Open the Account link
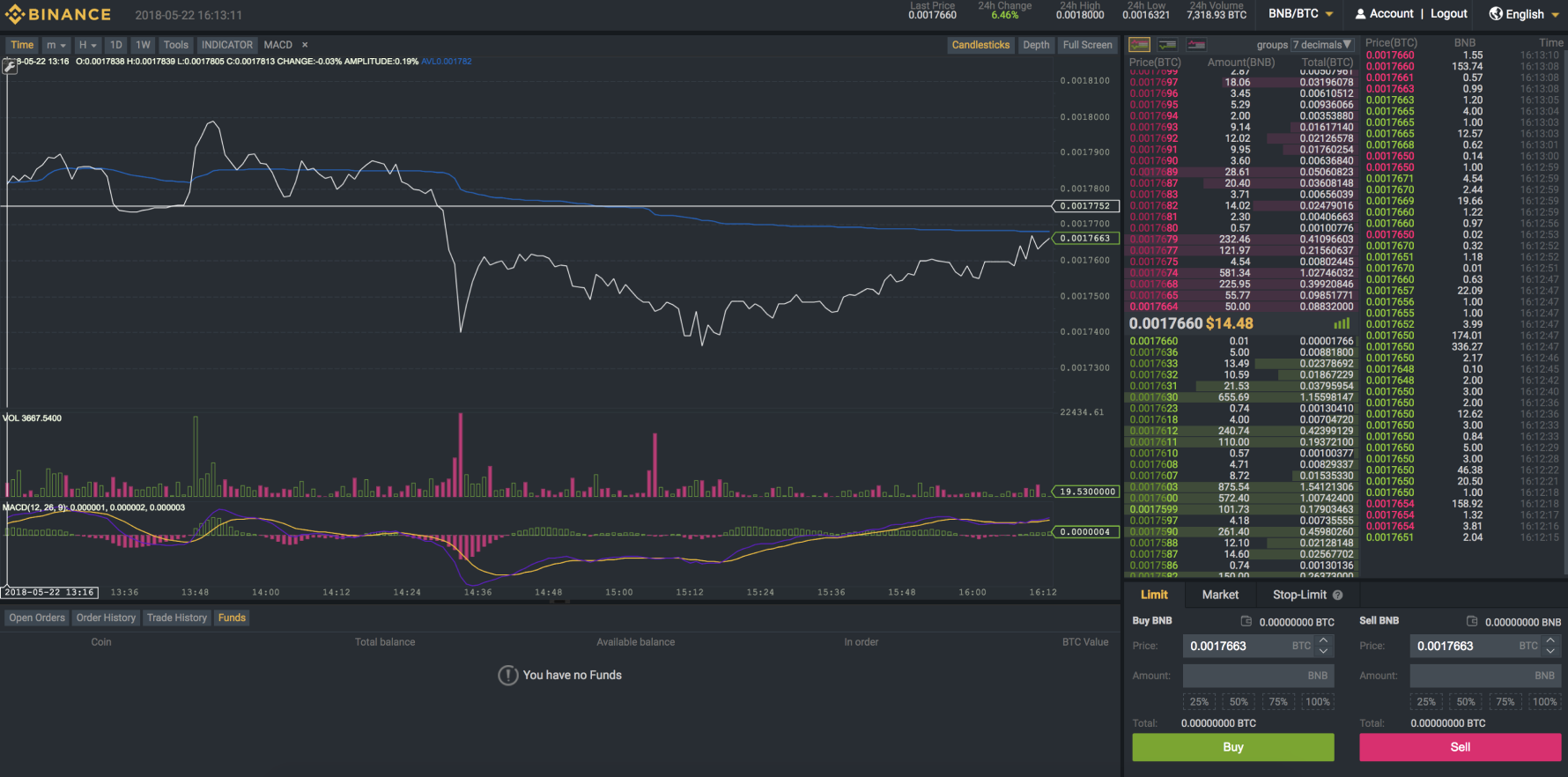The image size is (1568, 777). pos(1392,14)
